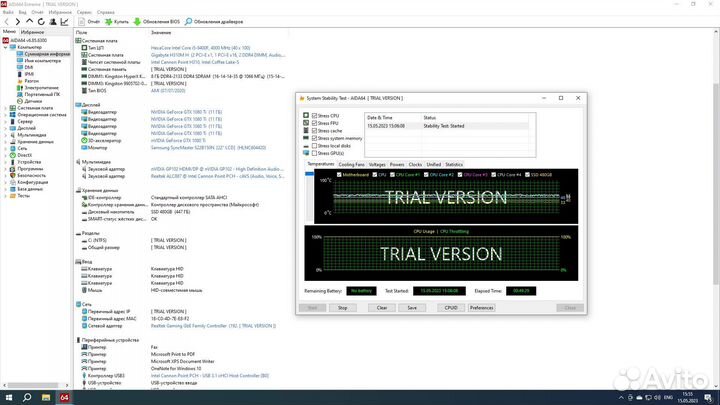Click Save button in Stability Test
This screenshot has height=405, width=720.
[x=412, y=308]
